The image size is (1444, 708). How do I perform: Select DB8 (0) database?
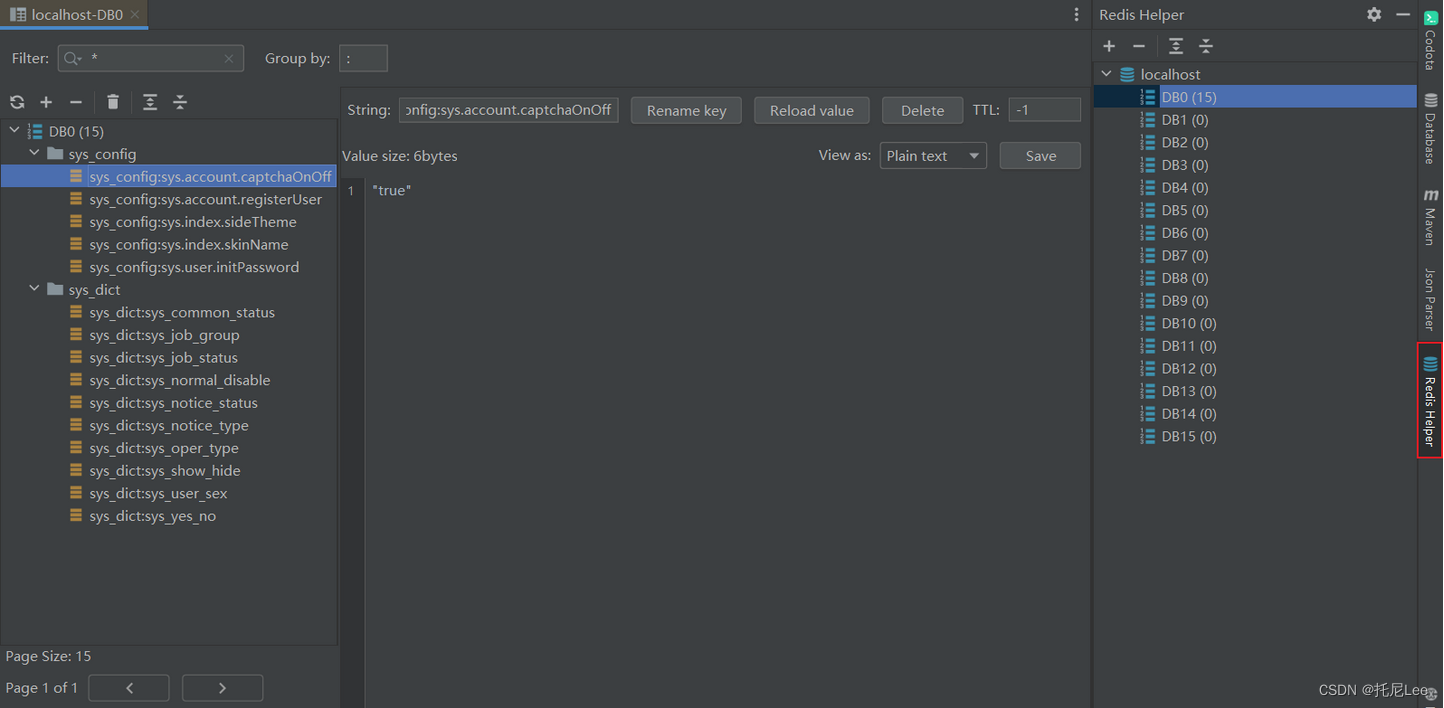[x=1184, y=278]
